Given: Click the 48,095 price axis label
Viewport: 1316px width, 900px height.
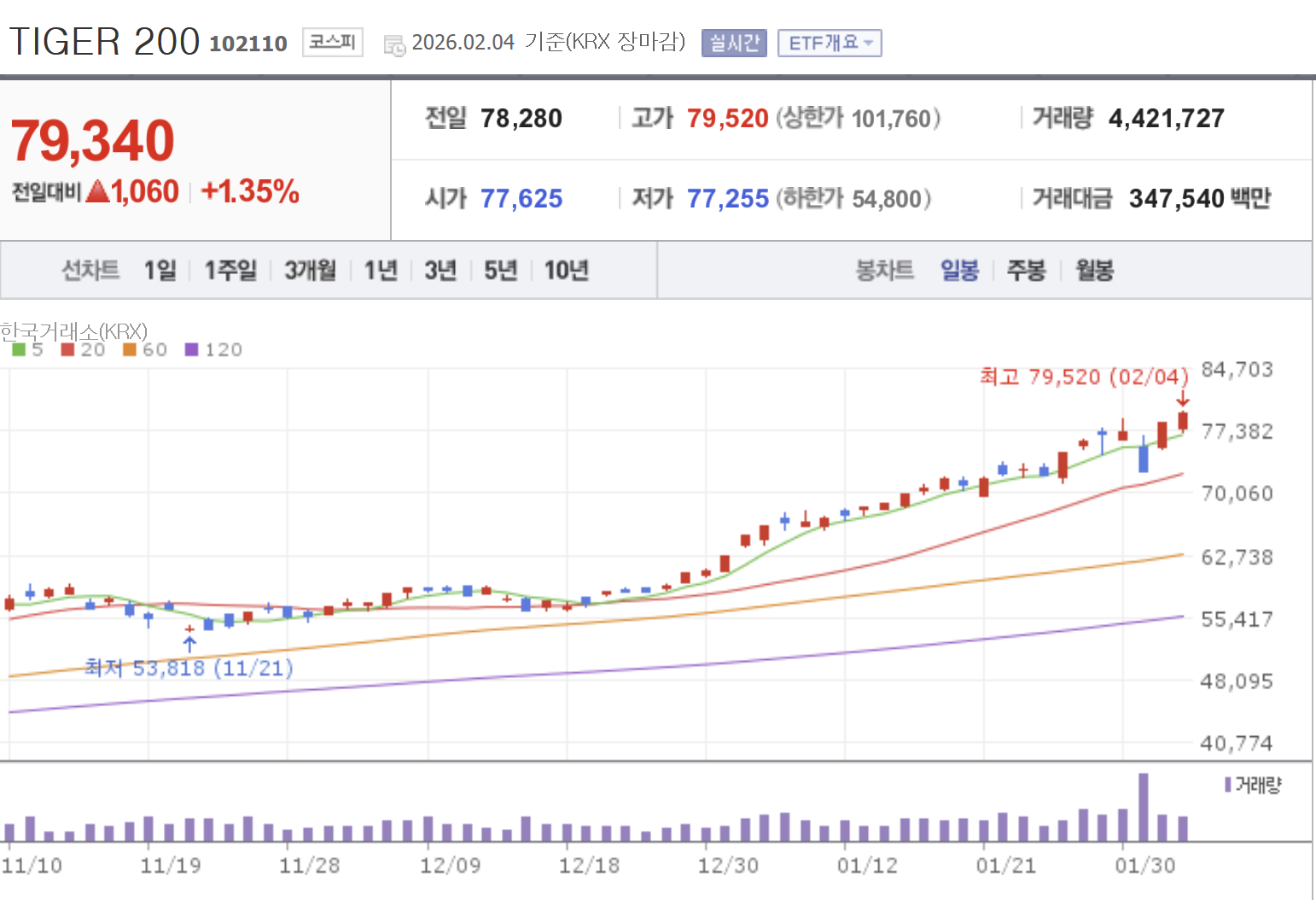Looking at the screenshot, I should (x=1237, y=681).
